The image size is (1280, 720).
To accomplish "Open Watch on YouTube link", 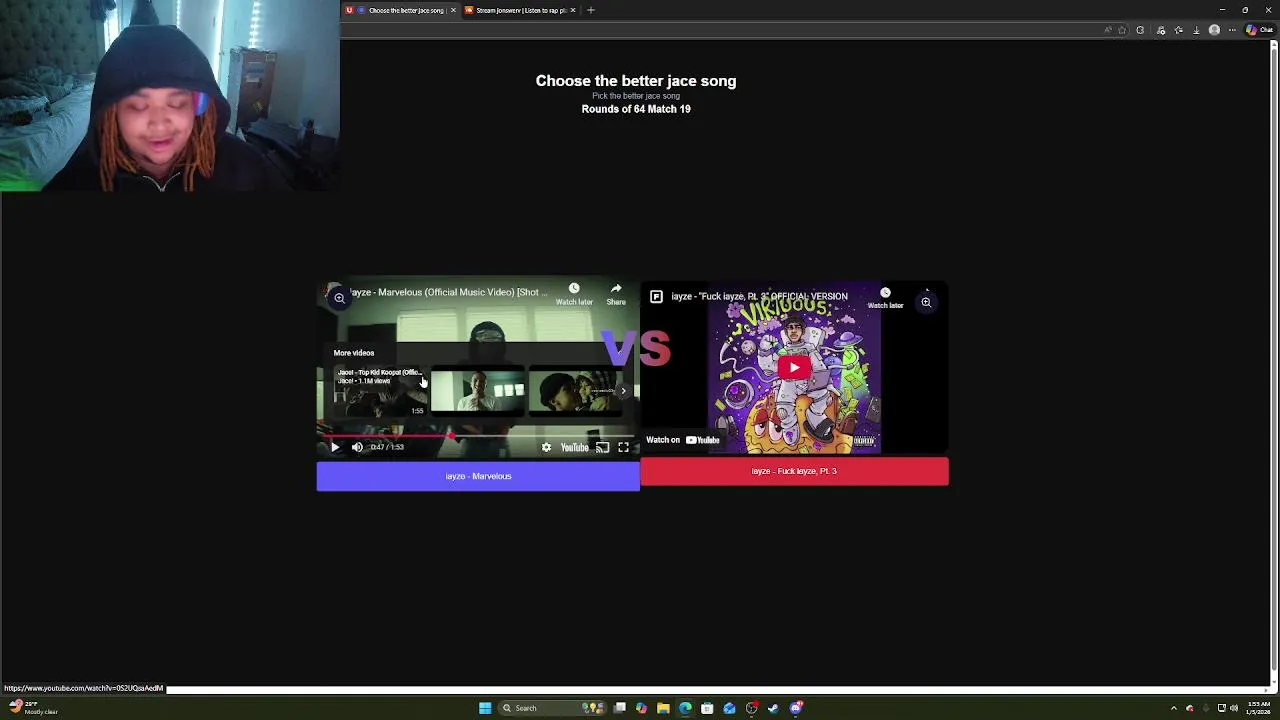I will pos(683,440).
